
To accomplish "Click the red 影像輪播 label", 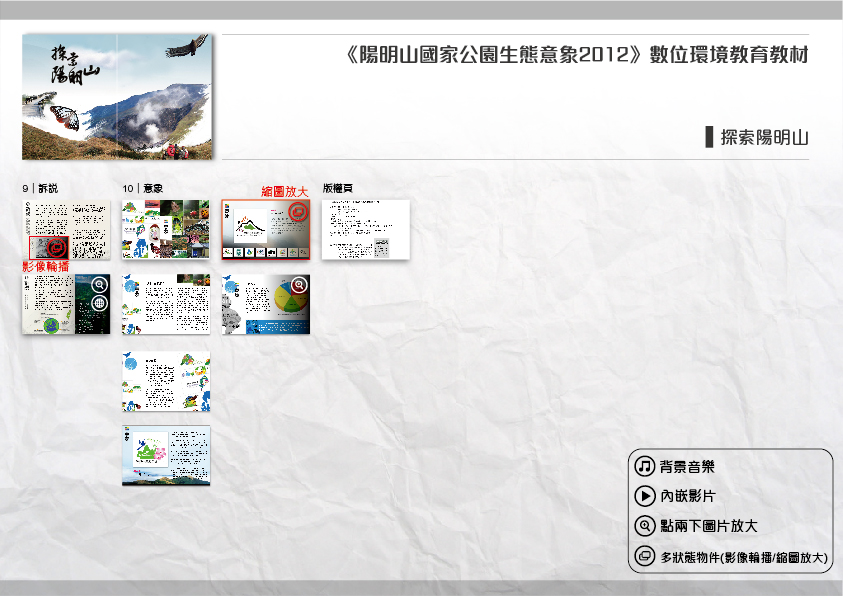I will click(x=46, y=267).
